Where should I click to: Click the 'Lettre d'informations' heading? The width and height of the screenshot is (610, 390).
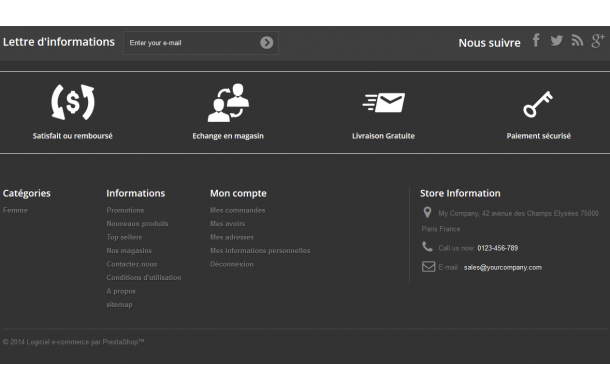pyautogui.click(x=59, y=42)
